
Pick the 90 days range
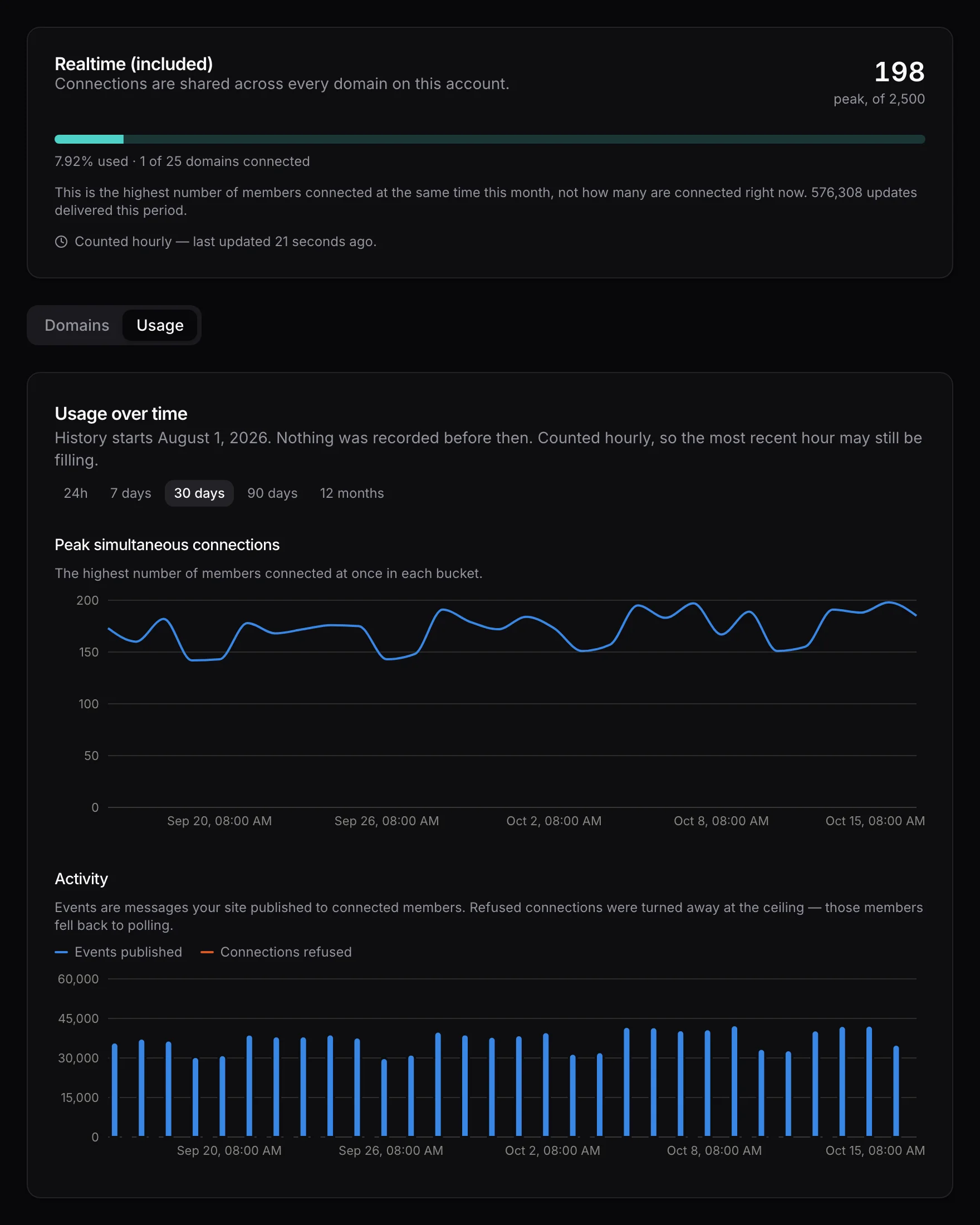[x=272, y=493]
